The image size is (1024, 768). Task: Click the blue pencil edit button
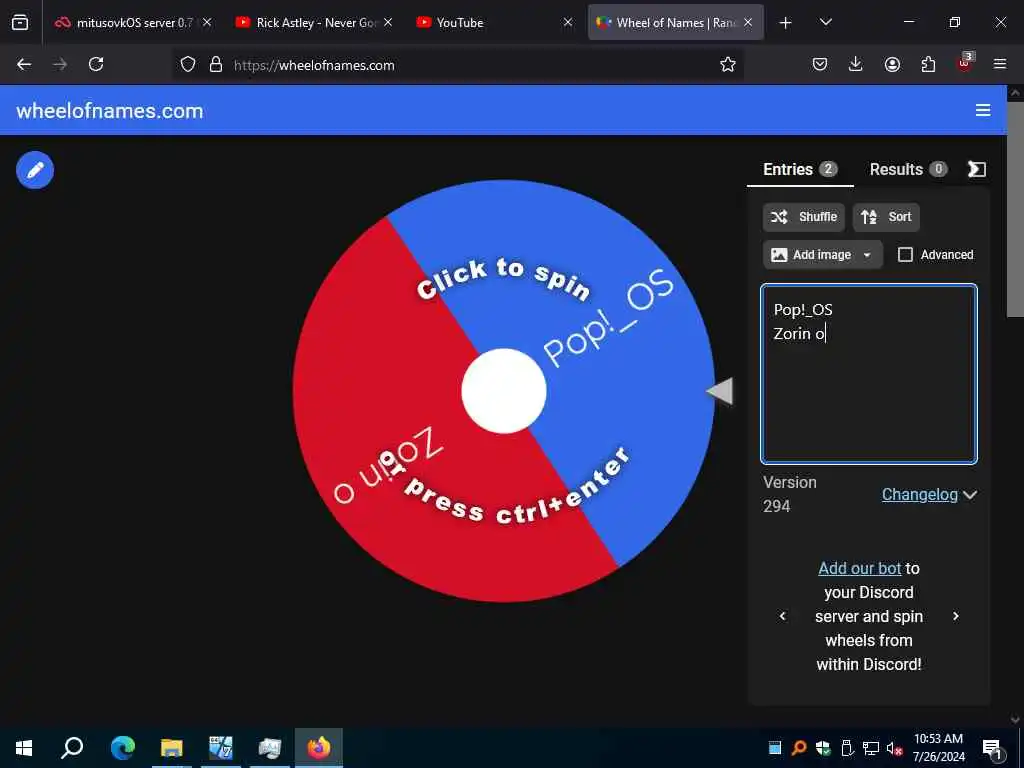click(35, 170)
